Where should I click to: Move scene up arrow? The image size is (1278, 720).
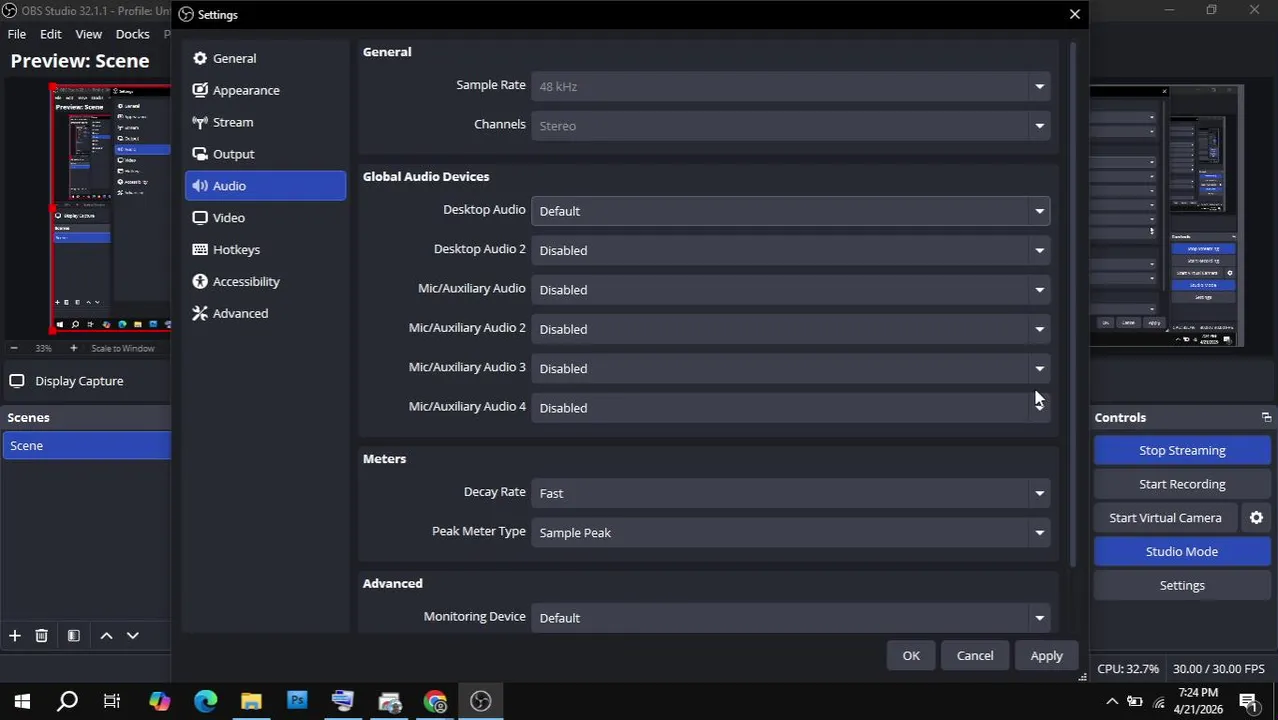[x=106, y=636]
